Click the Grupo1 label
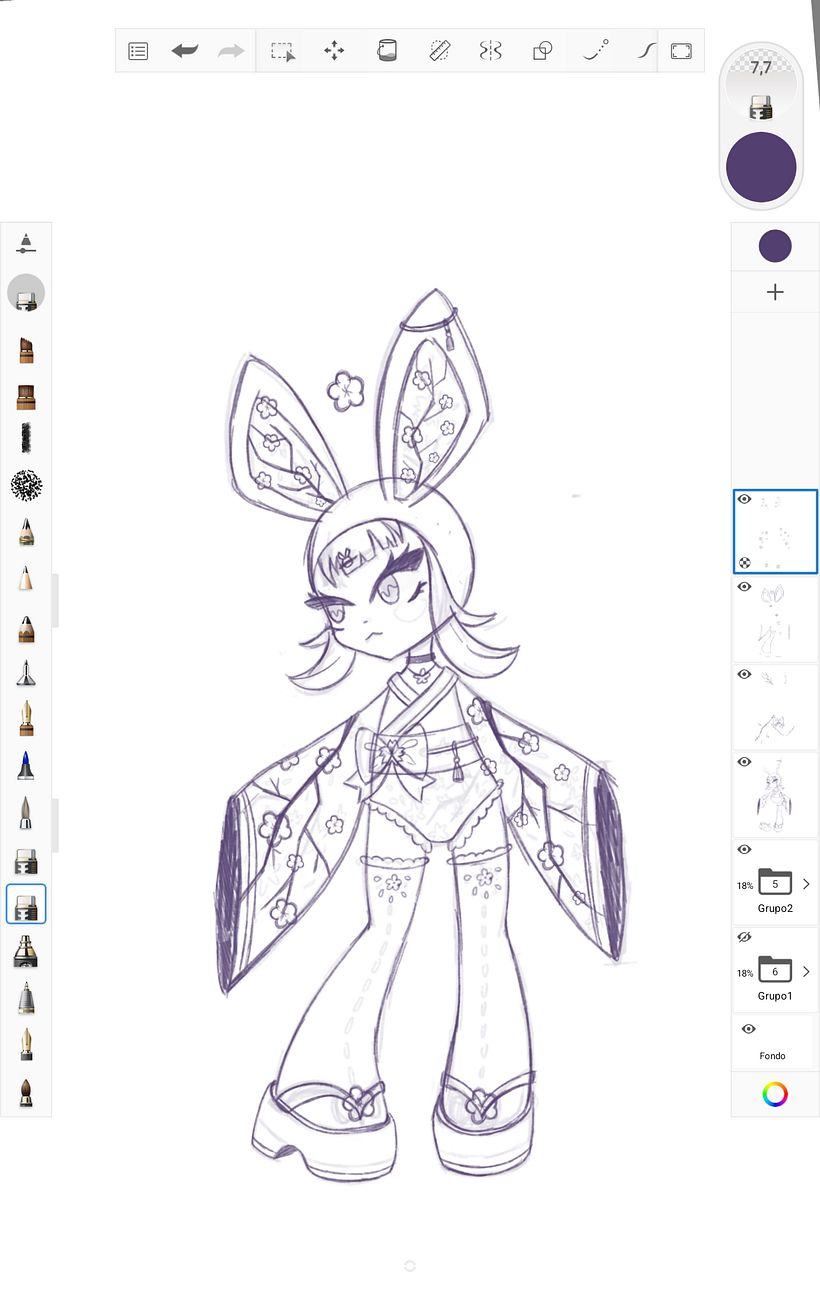 (775, 996)
